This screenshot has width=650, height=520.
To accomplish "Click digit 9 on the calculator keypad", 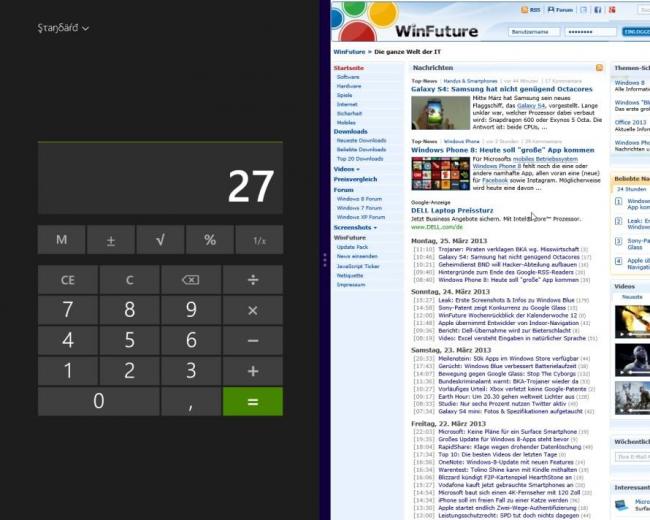I will [x=191, y=310].
